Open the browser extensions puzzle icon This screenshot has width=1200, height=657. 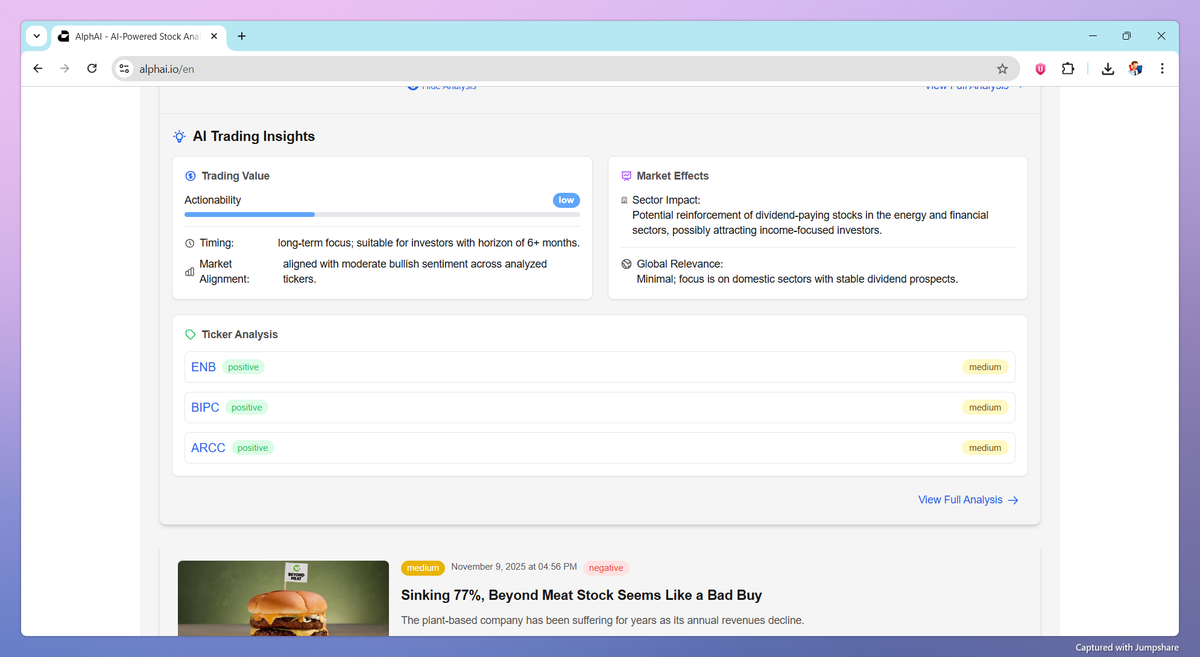pos(1068,68)
